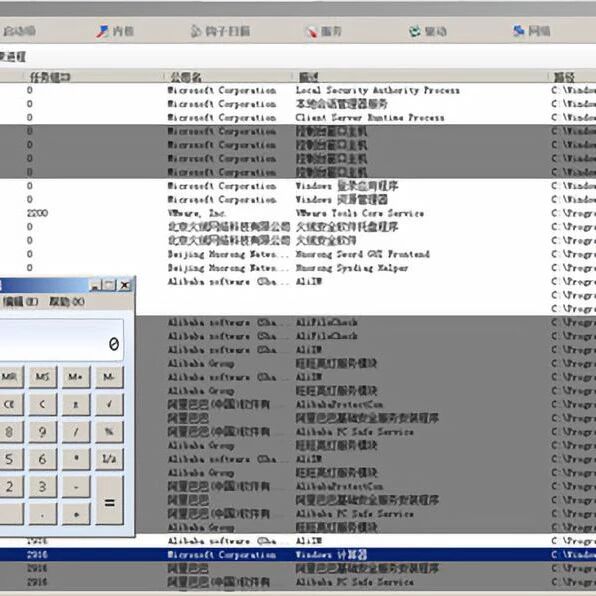Sort by 路径 column header
The width and height of the screenshot is (596, 596).
[572, 77]
